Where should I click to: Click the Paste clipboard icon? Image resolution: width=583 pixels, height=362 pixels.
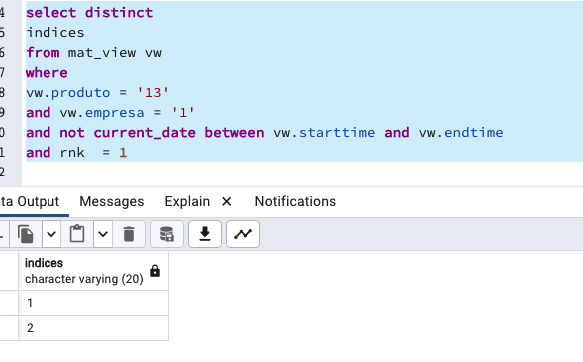(x=77, y=234)
